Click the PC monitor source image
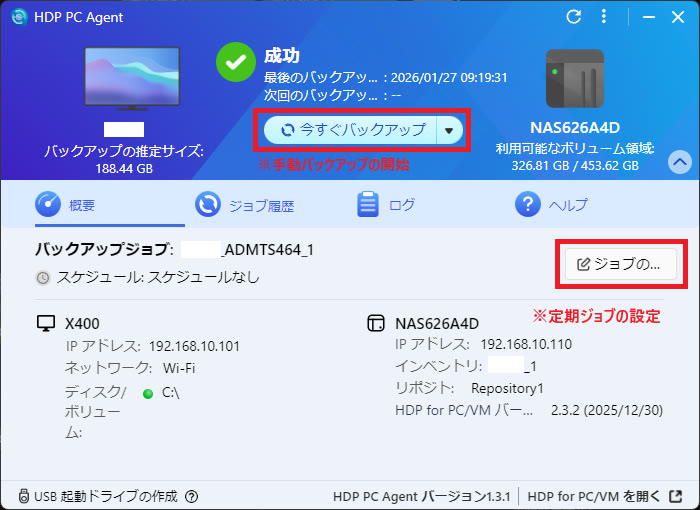Viewport: 700px width, 510px height. (x=125, y=79)
